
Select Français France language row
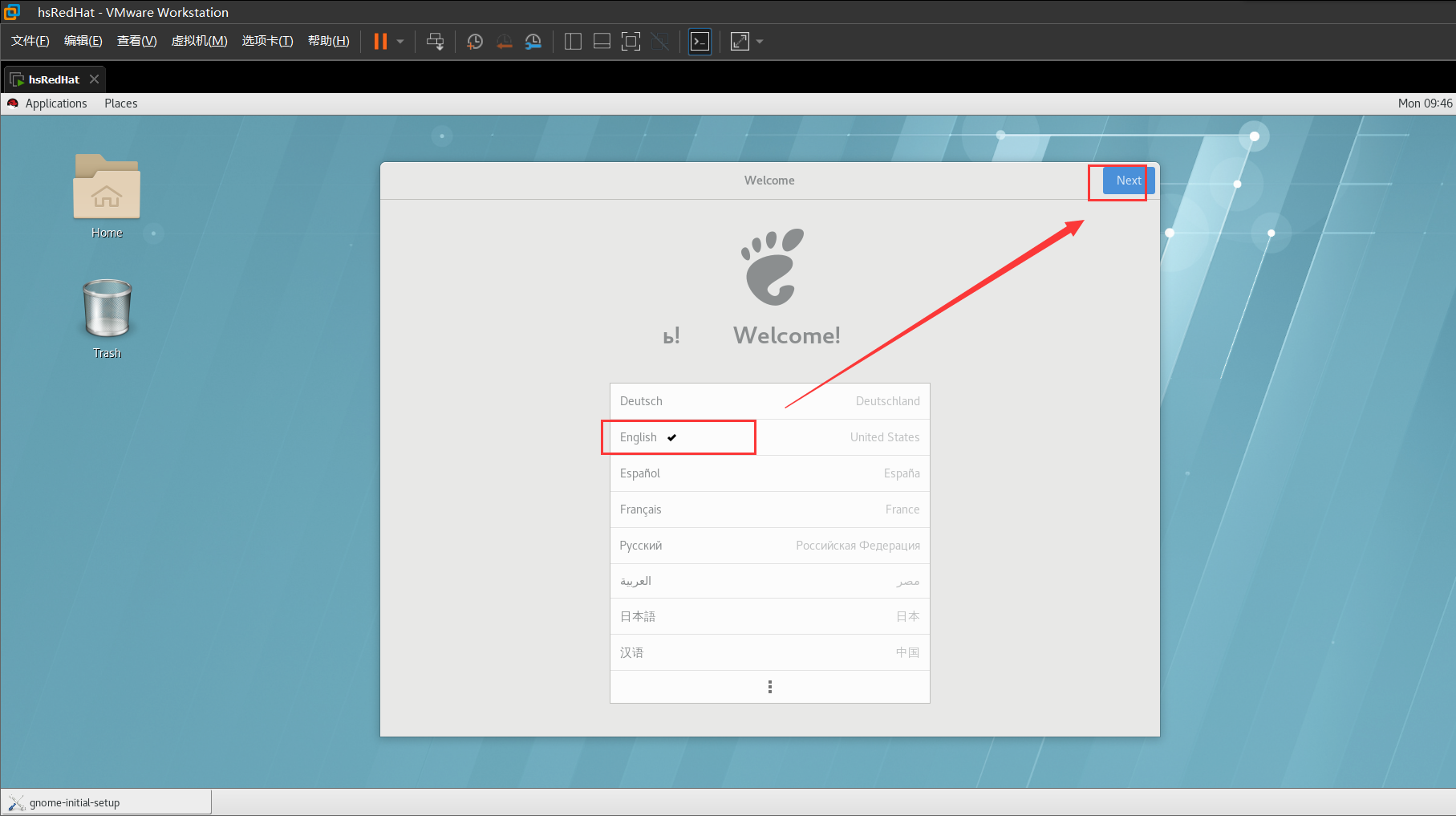(x=769, y=509)
